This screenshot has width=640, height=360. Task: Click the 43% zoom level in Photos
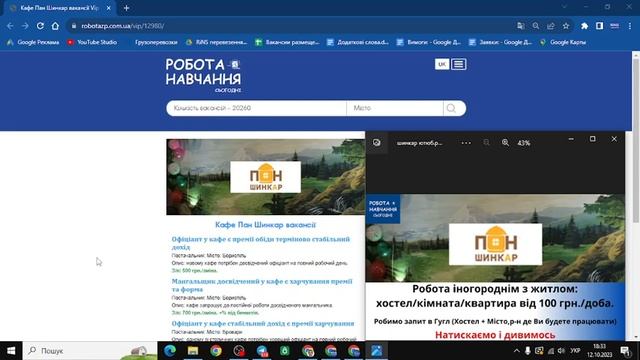coord(524,143)
